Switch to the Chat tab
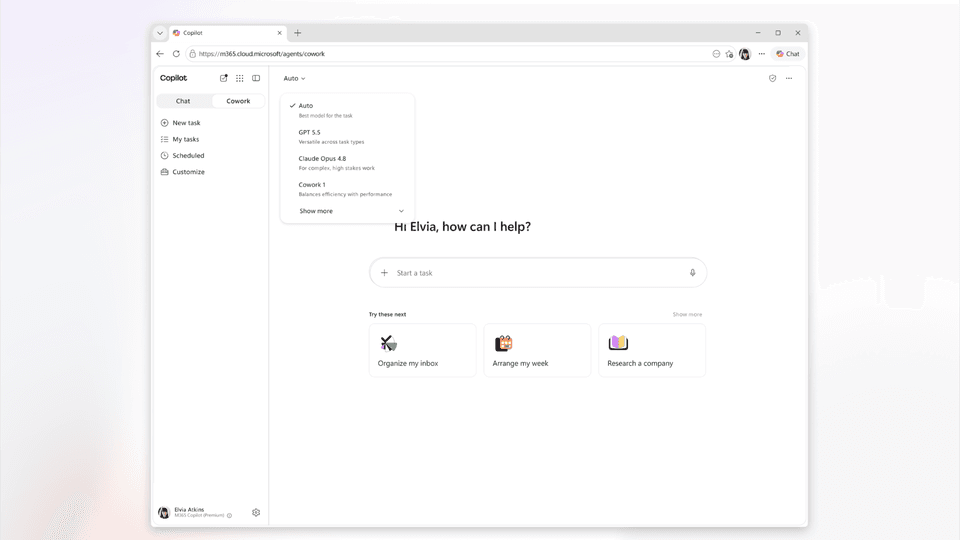 pyautogui.click(x=183, y=101)
